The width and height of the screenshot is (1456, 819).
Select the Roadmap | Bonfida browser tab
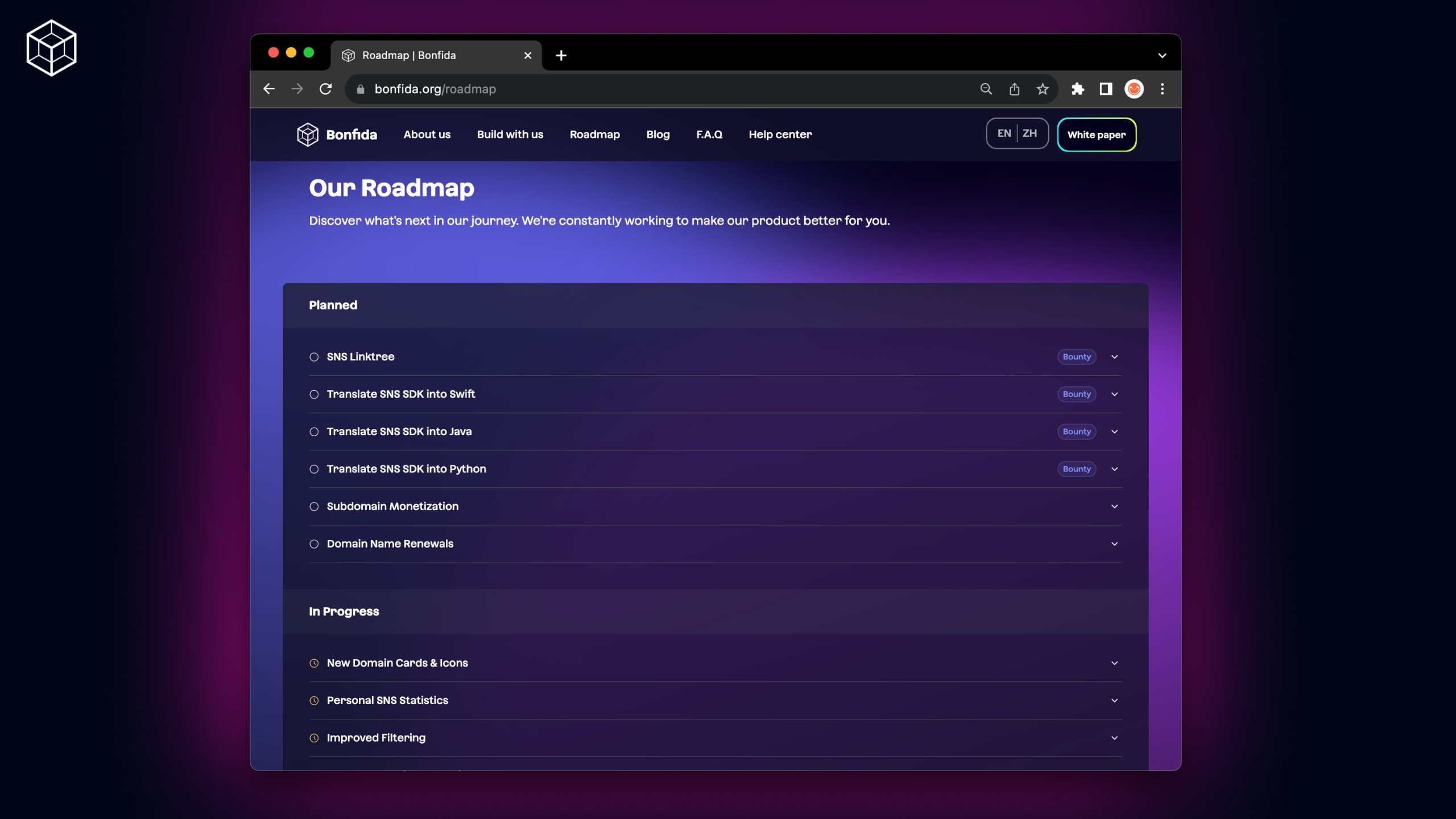[436, 55]
